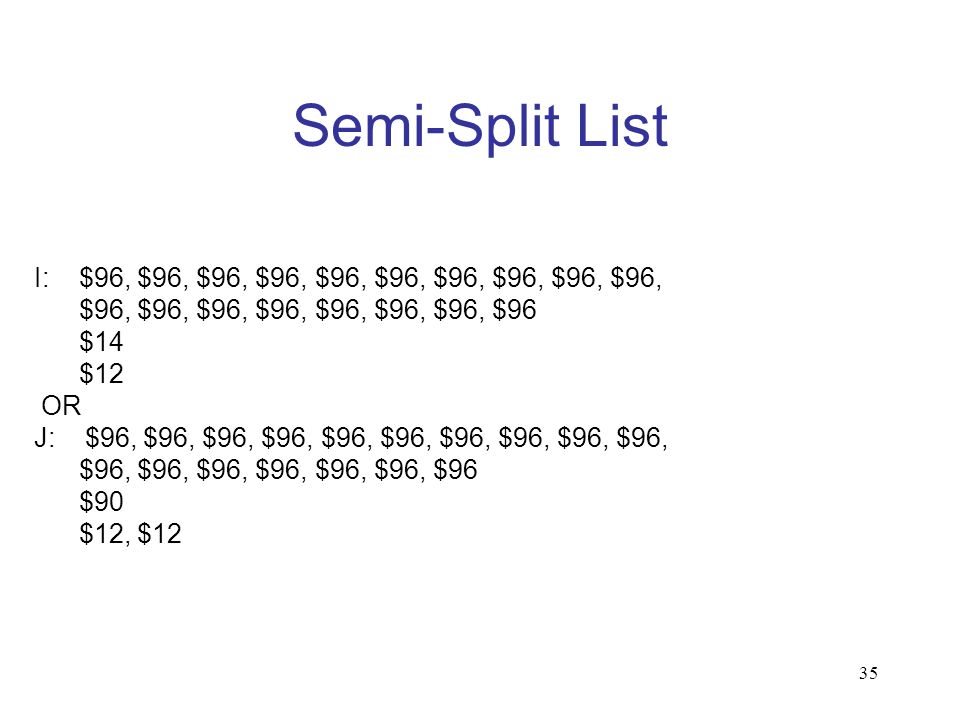Screen dimensions: 960x720
Task: Click the first $12 in the $12, $12 line
Action: coord(102,533)
